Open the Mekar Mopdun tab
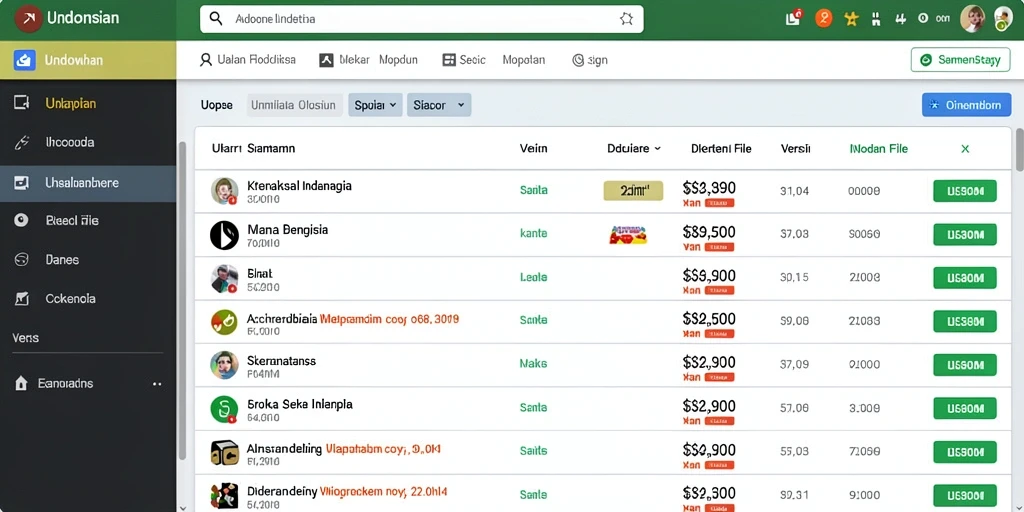Viewport: 1024px width, 512px height. click(369, 60)
